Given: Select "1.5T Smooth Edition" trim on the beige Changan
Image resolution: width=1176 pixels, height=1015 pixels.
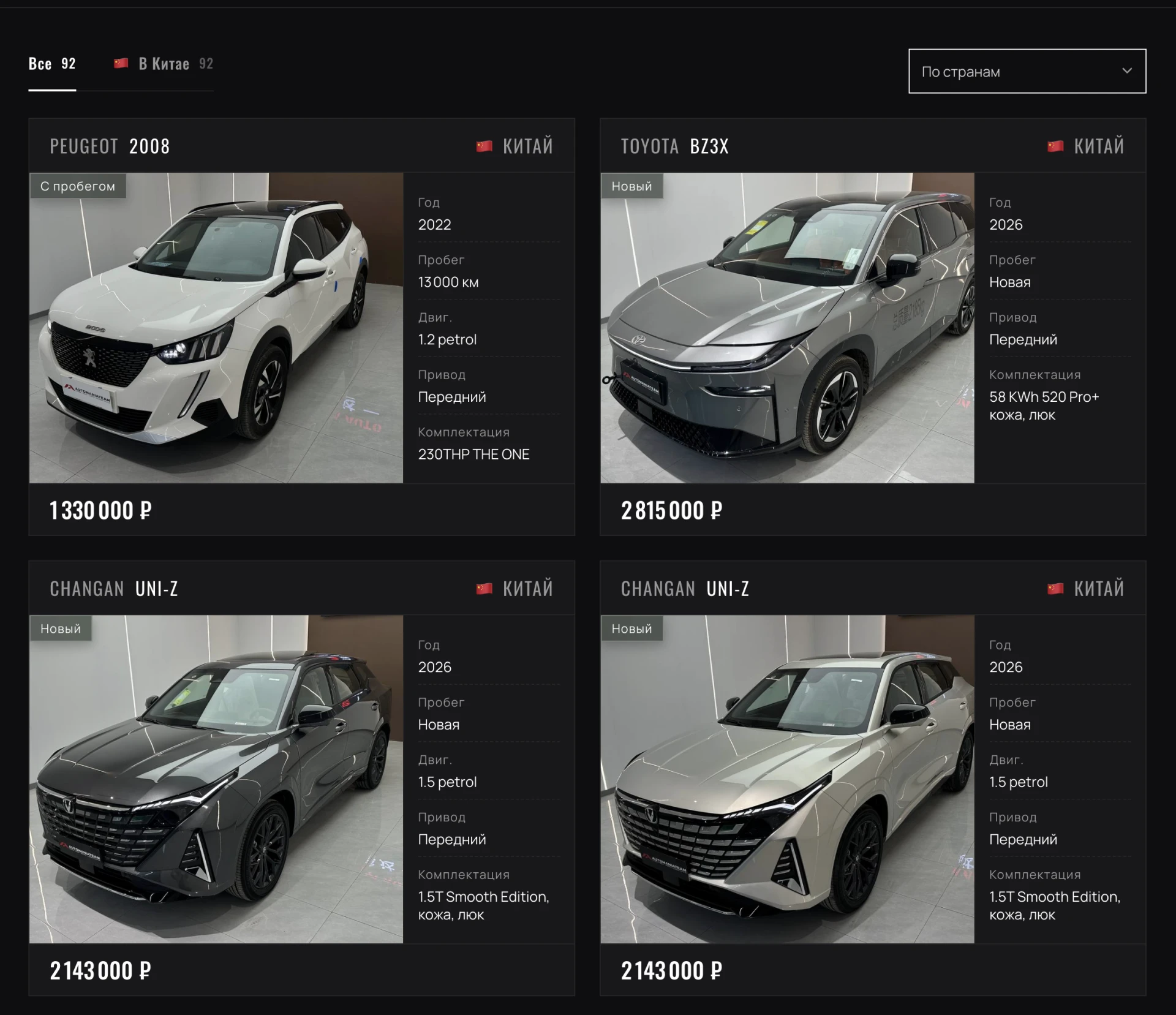Looking at the screenshot, I should pos(1055,897).
